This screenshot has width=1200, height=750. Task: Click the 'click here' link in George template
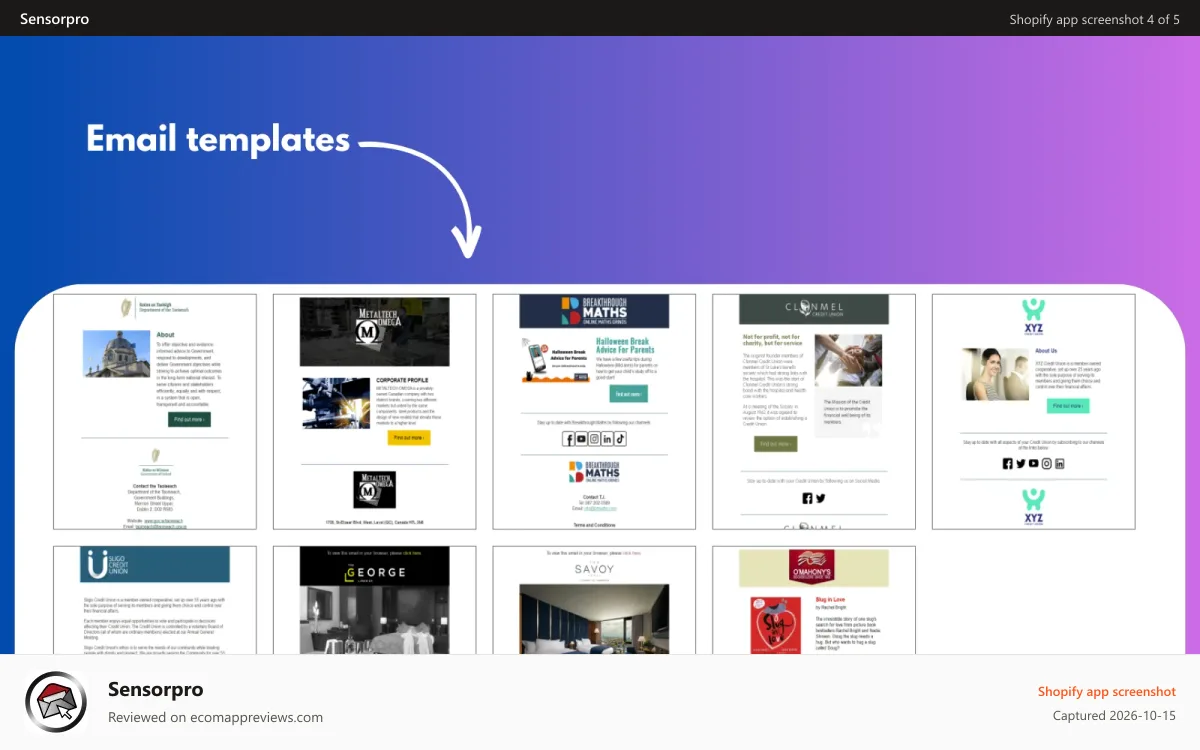(x=414, y=553)
